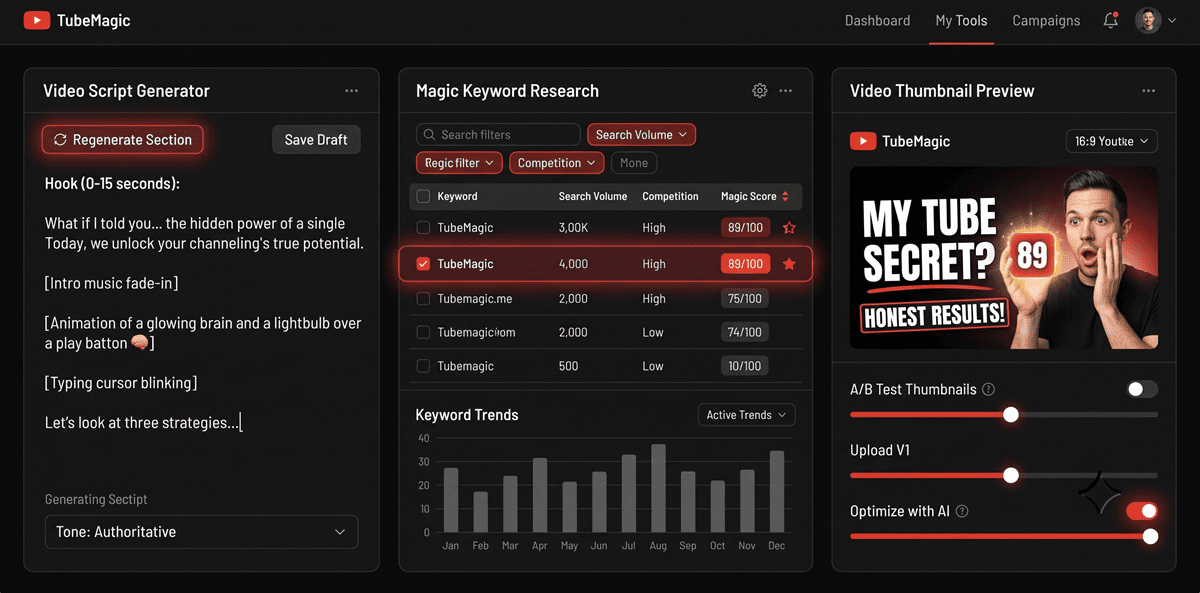
Task: Star the TubeMagic 3,00K row
Action: [789, 228]
